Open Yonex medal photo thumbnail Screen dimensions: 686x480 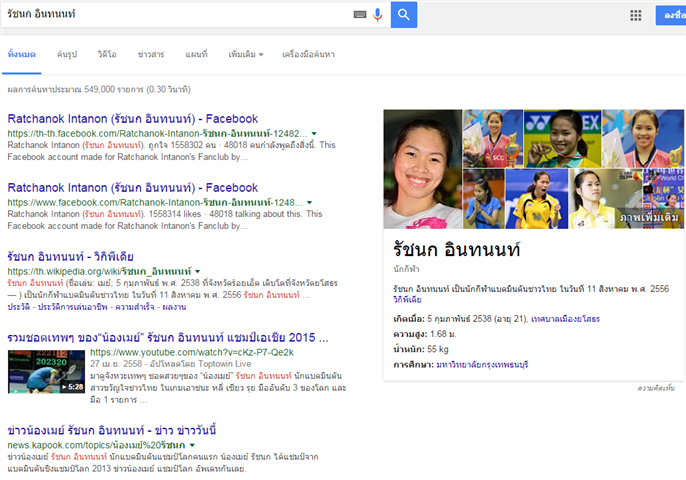click(563, 139)
